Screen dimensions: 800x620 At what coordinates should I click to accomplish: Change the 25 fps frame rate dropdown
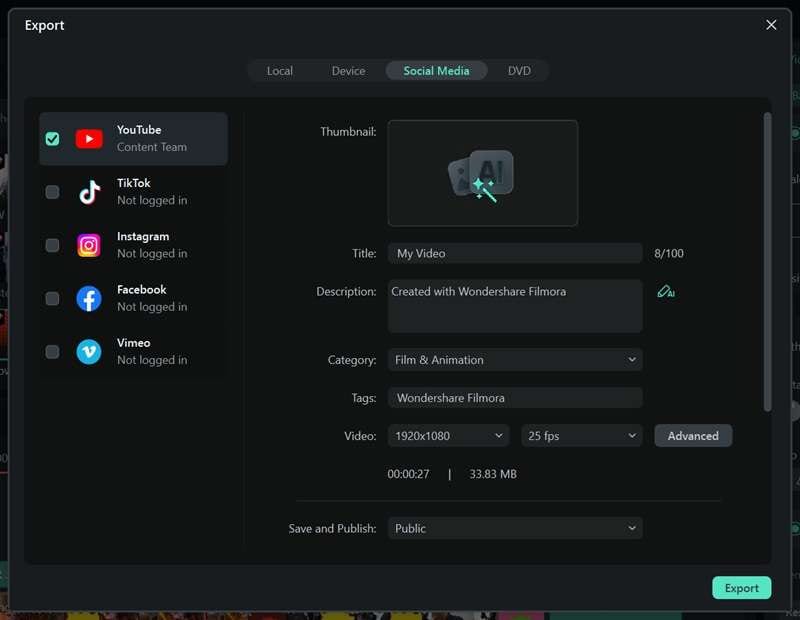582,436
